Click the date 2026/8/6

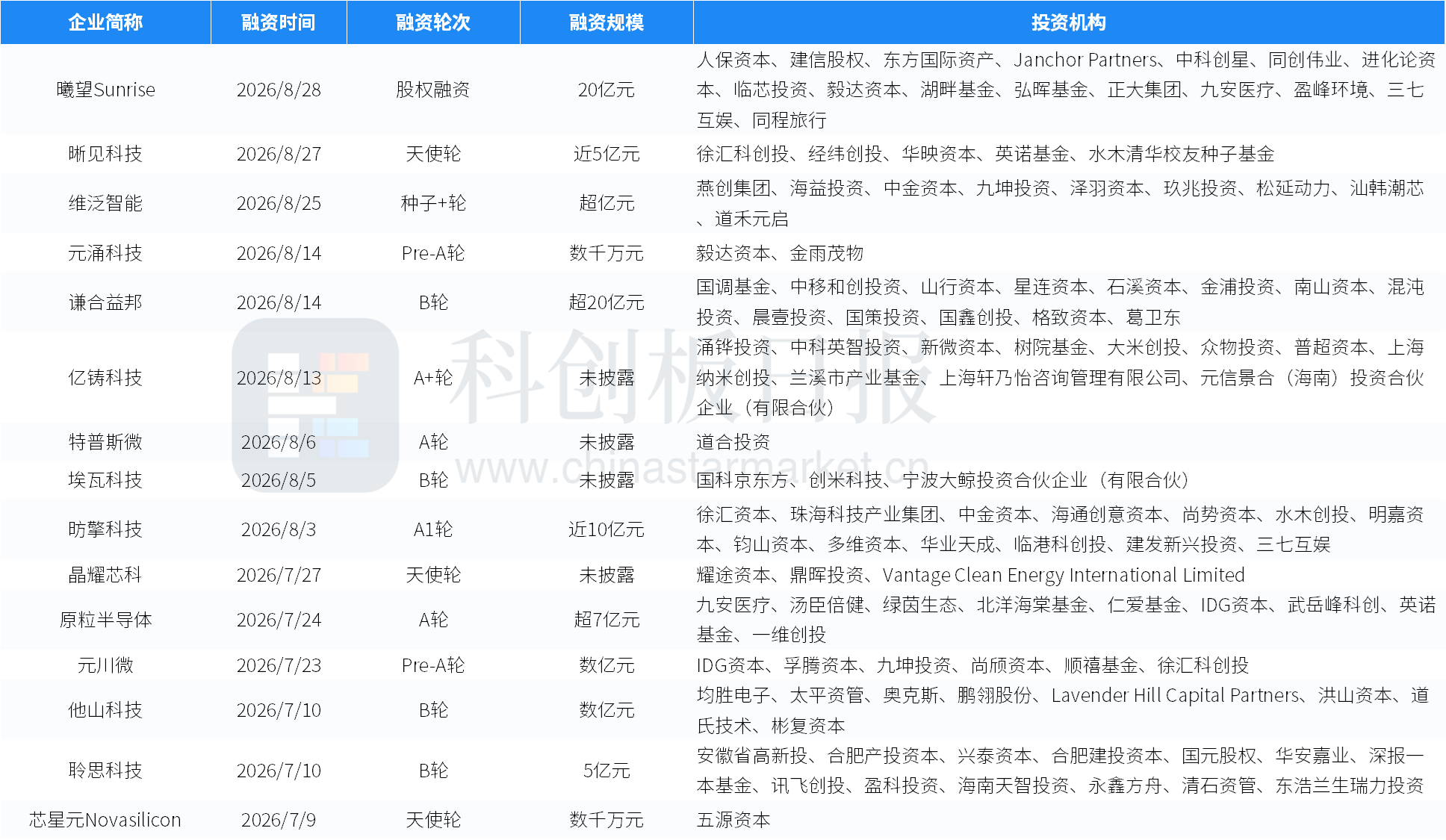279,442
